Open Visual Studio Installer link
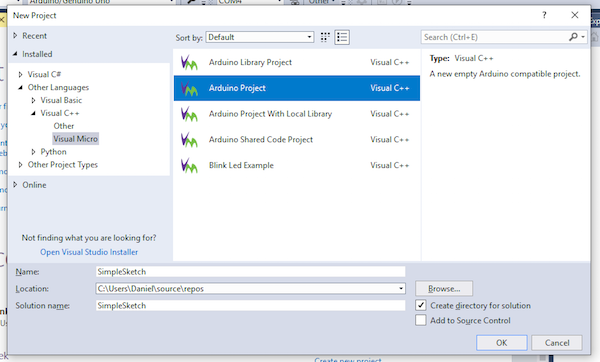The height and width of the screenshot is (362, 600). 89,252
